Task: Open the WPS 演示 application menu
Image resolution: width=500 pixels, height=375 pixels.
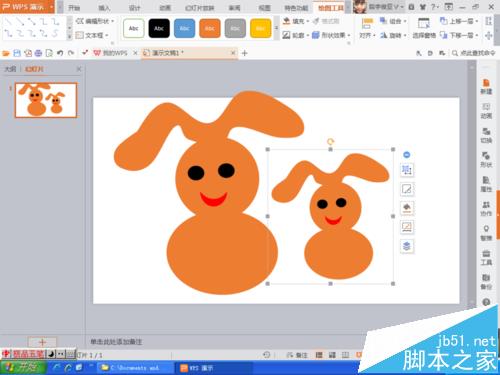Action: click(27, 7)
